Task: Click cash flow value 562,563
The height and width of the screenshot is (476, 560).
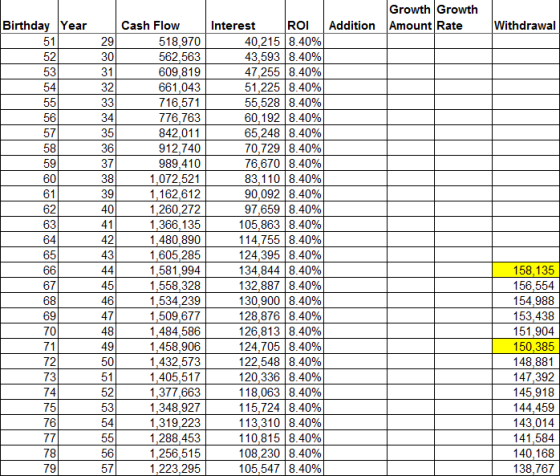Action: (180, 57)
